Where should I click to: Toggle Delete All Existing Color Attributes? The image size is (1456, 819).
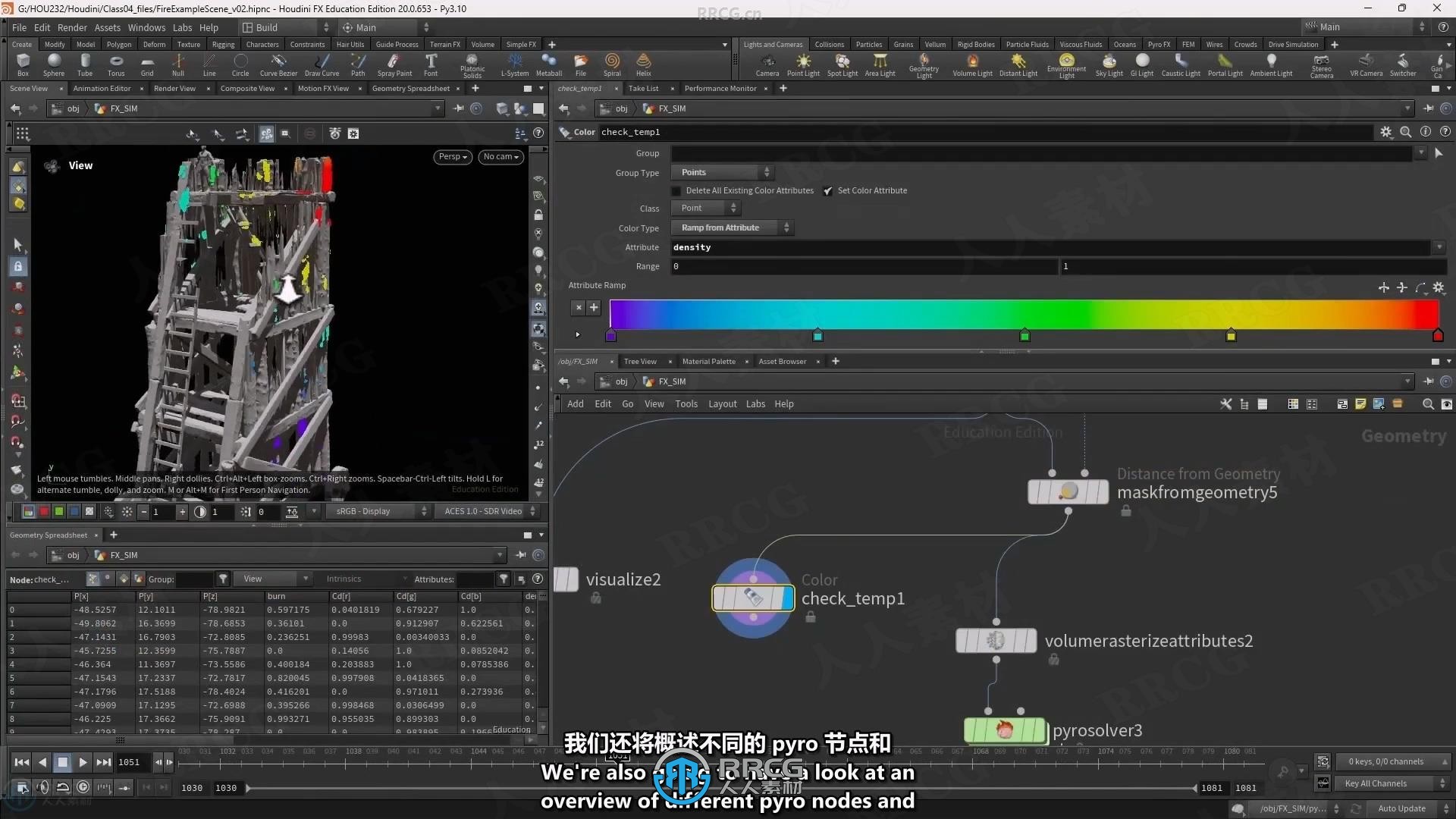click(676, 191)
